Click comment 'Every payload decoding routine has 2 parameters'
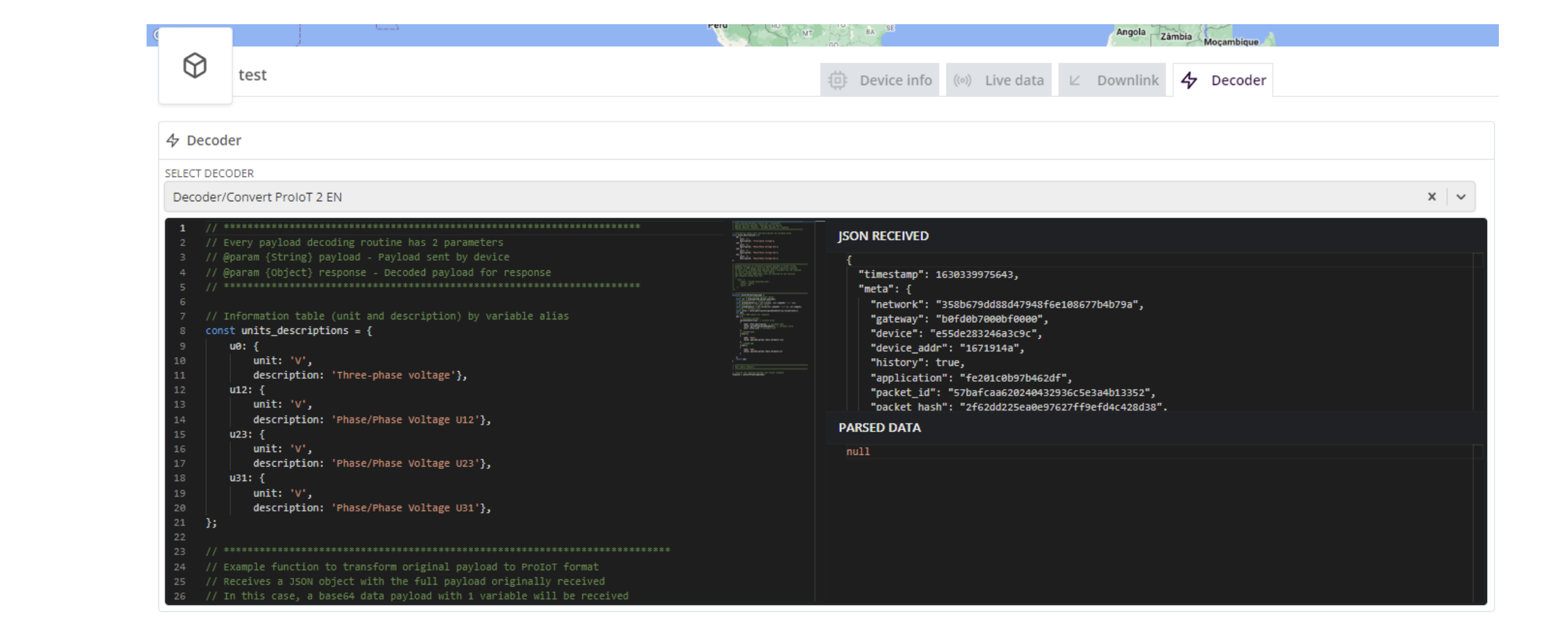This screenshot has height=643, width=1568. coord(354,243)
